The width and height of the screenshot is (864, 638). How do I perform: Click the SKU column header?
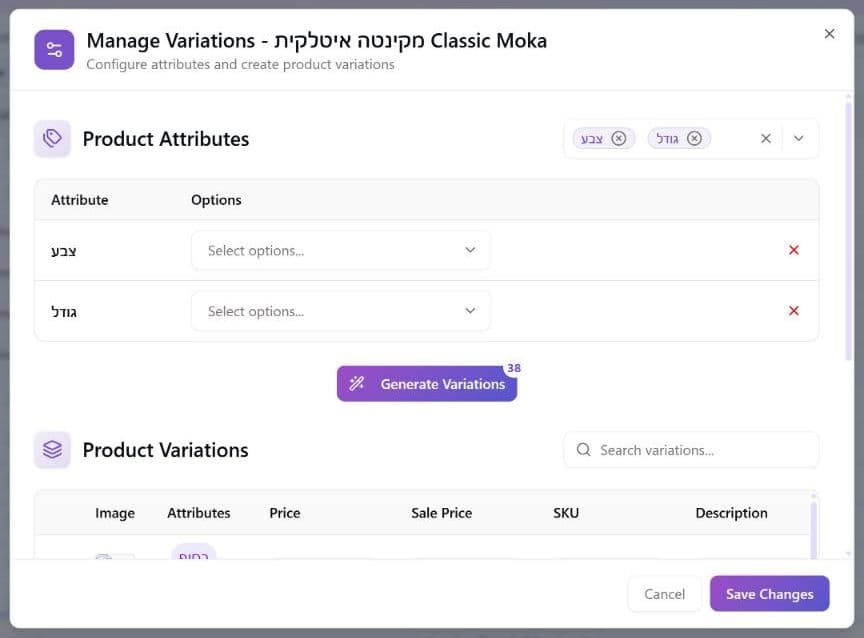[x=566, y=513]
